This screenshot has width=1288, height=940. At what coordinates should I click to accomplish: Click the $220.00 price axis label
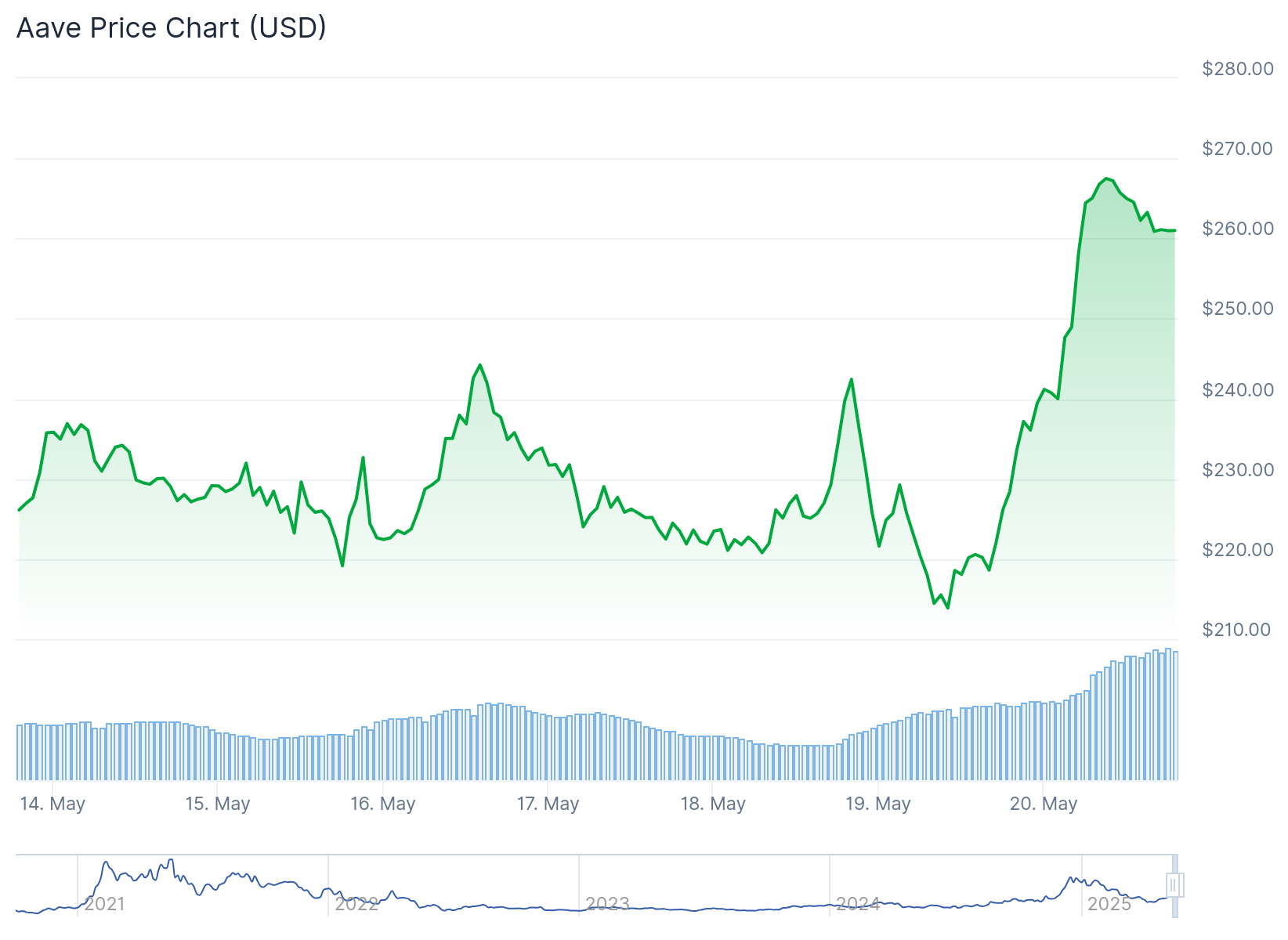(1238, 550)
